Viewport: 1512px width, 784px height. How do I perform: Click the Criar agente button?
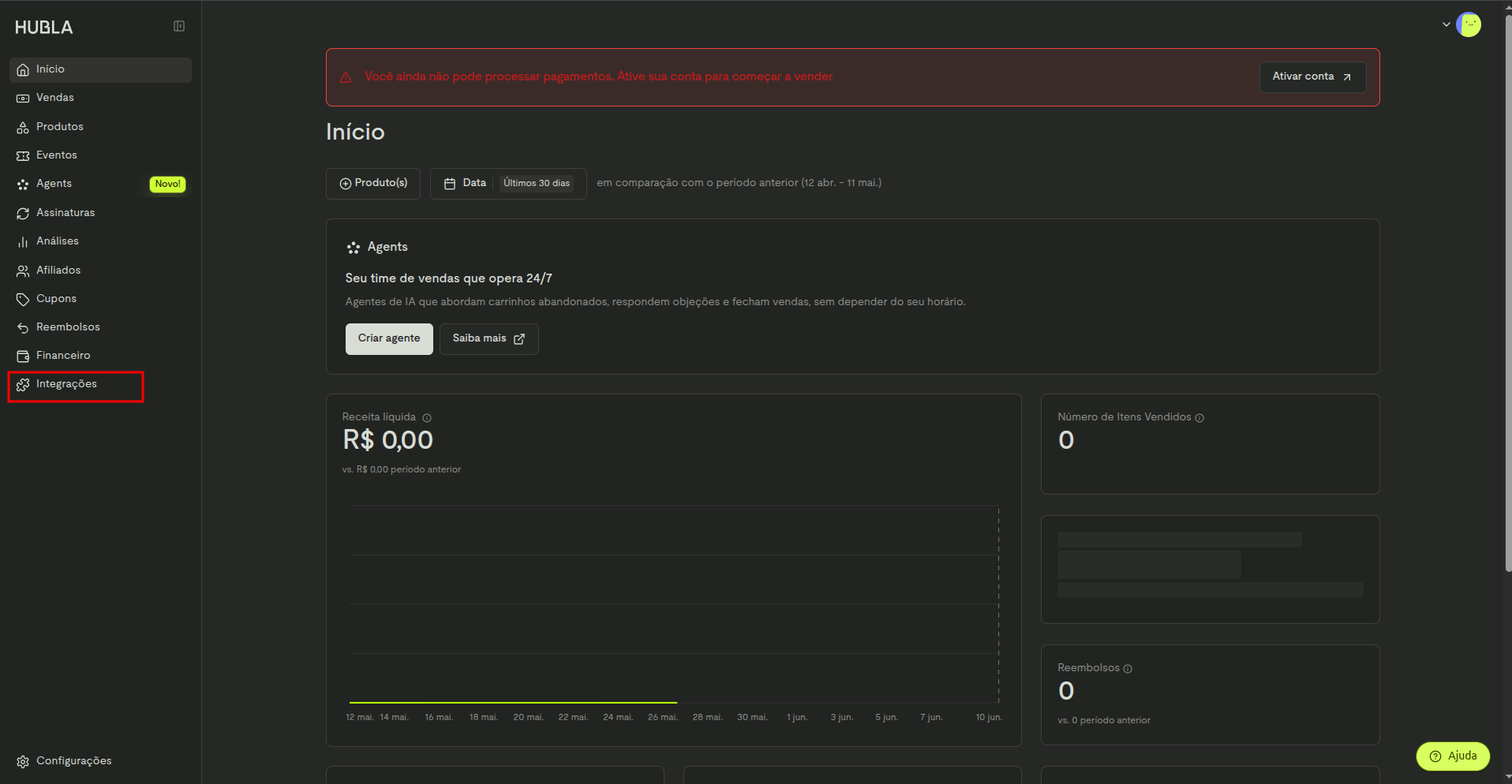coord(389,339)
